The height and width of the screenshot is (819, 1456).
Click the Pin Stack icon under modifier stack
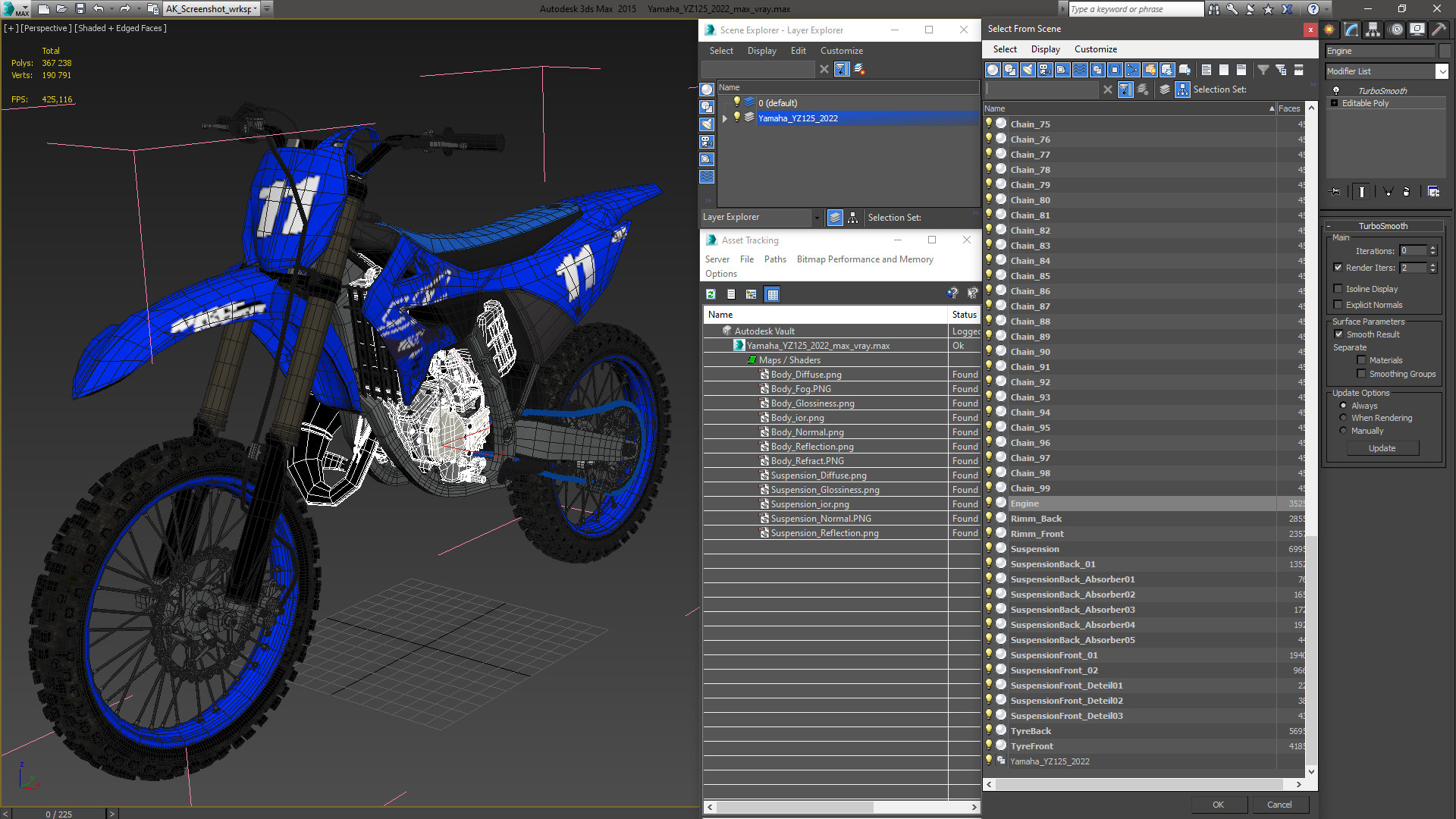(x=1335, y=192)
